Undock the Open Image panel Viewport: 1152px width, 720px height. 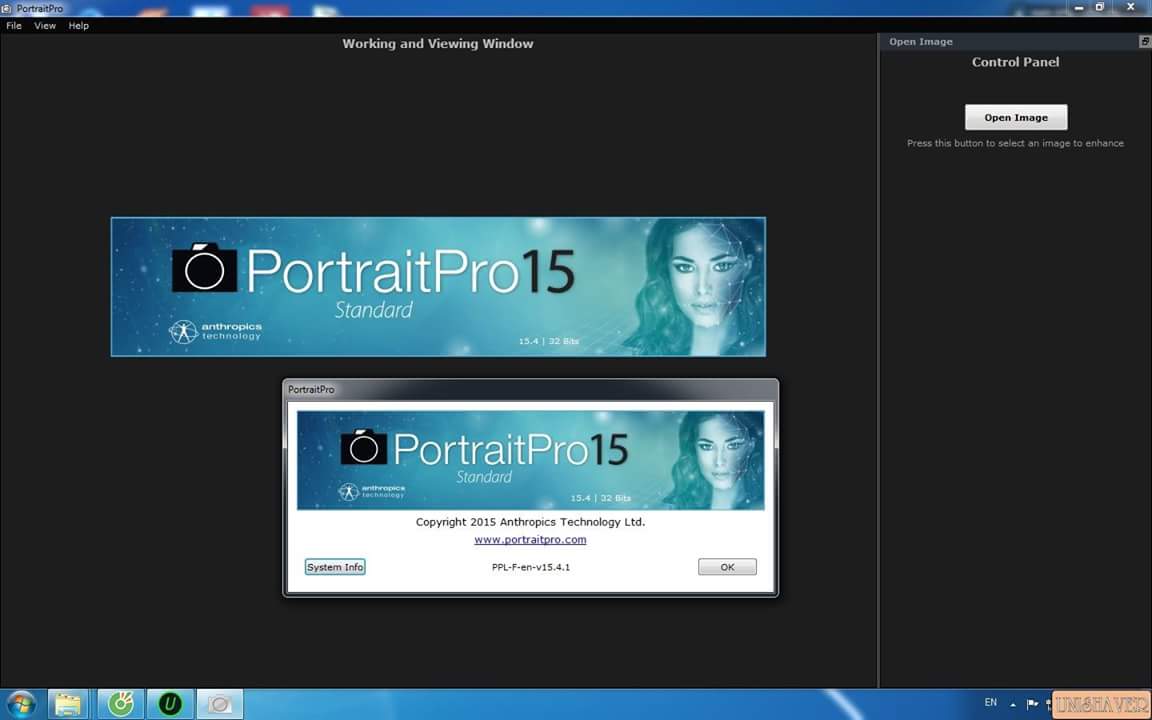click(x=1145, y=42)
